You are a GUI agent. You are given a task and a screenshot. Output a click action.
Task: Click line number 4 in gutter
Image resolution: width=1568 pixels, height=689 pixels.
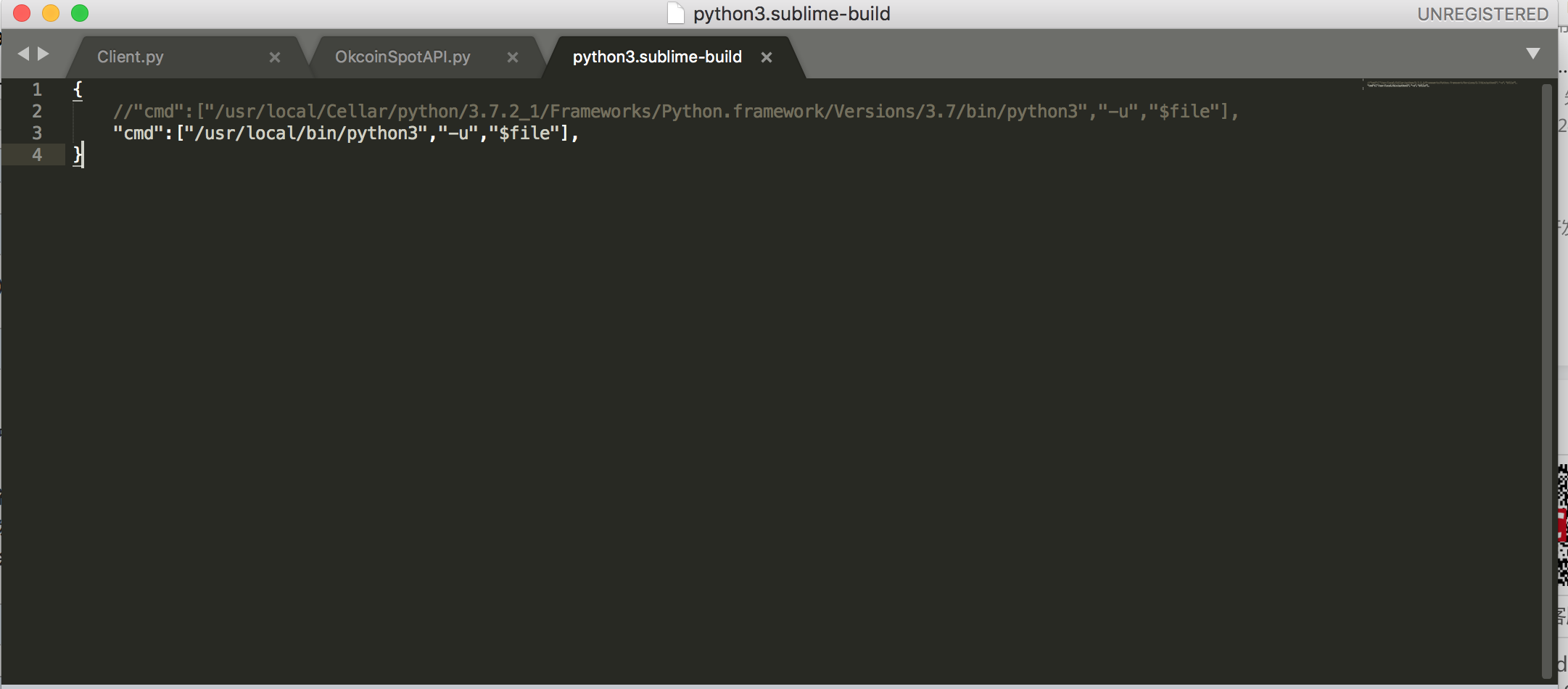[x=37, y=154]
